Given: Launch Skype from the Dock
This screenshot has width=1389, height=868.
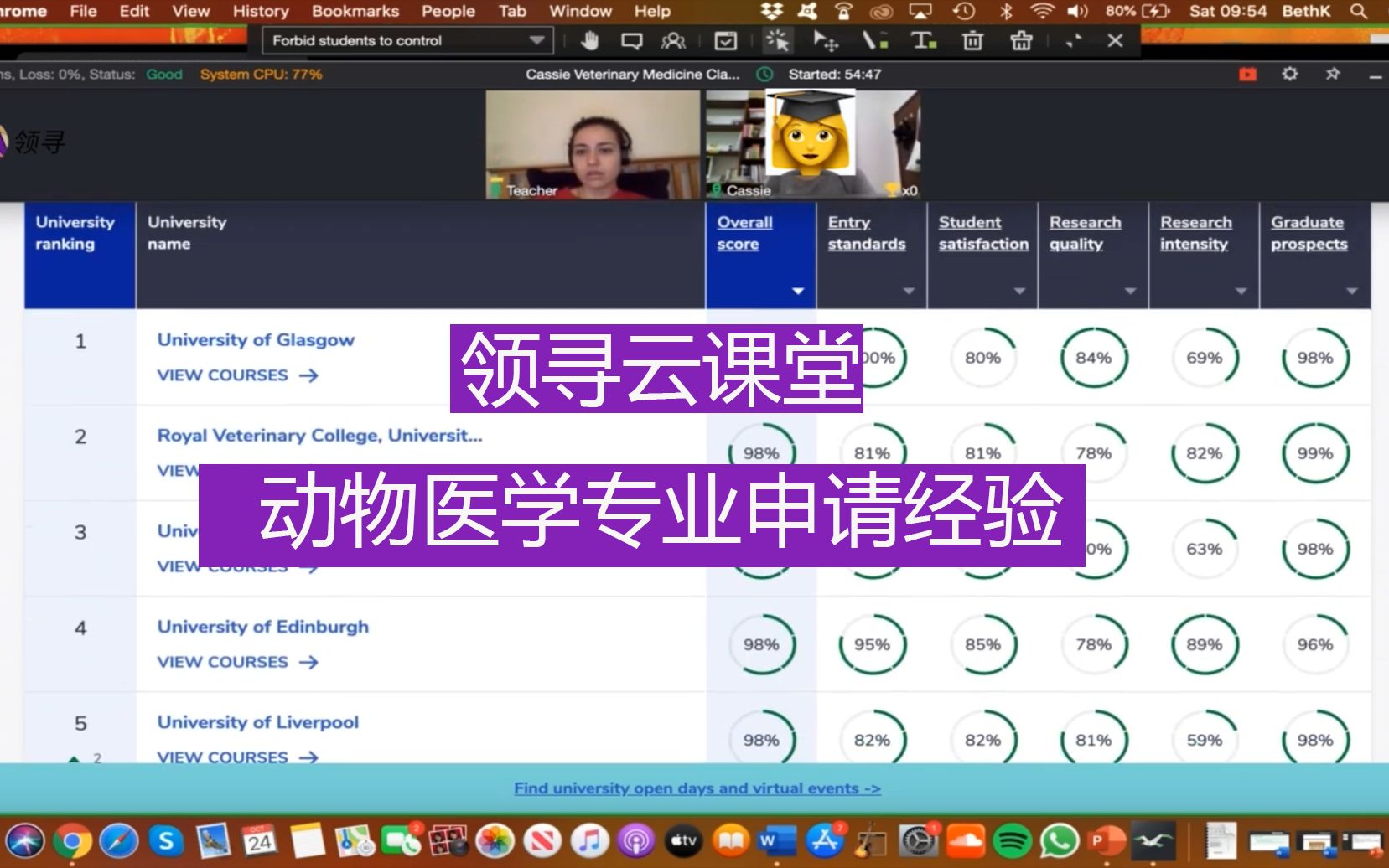Looking at the screenshot, I should [166, 840].
